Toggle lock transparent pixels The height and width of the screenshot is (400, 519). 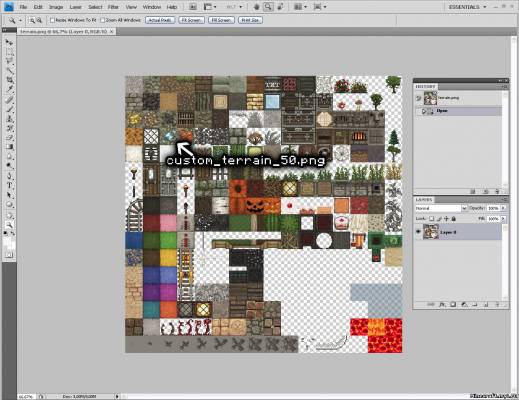431,219
